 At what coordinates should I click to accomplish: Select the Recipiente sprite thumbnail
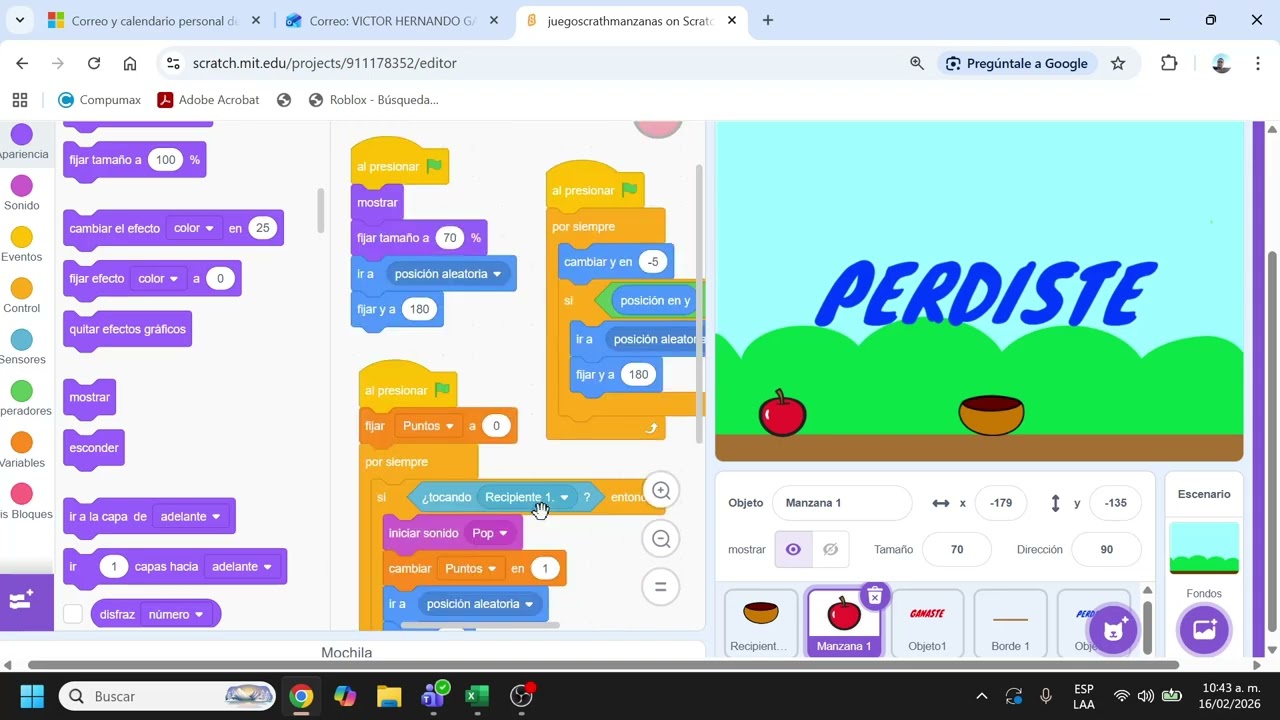click(761, 623)
